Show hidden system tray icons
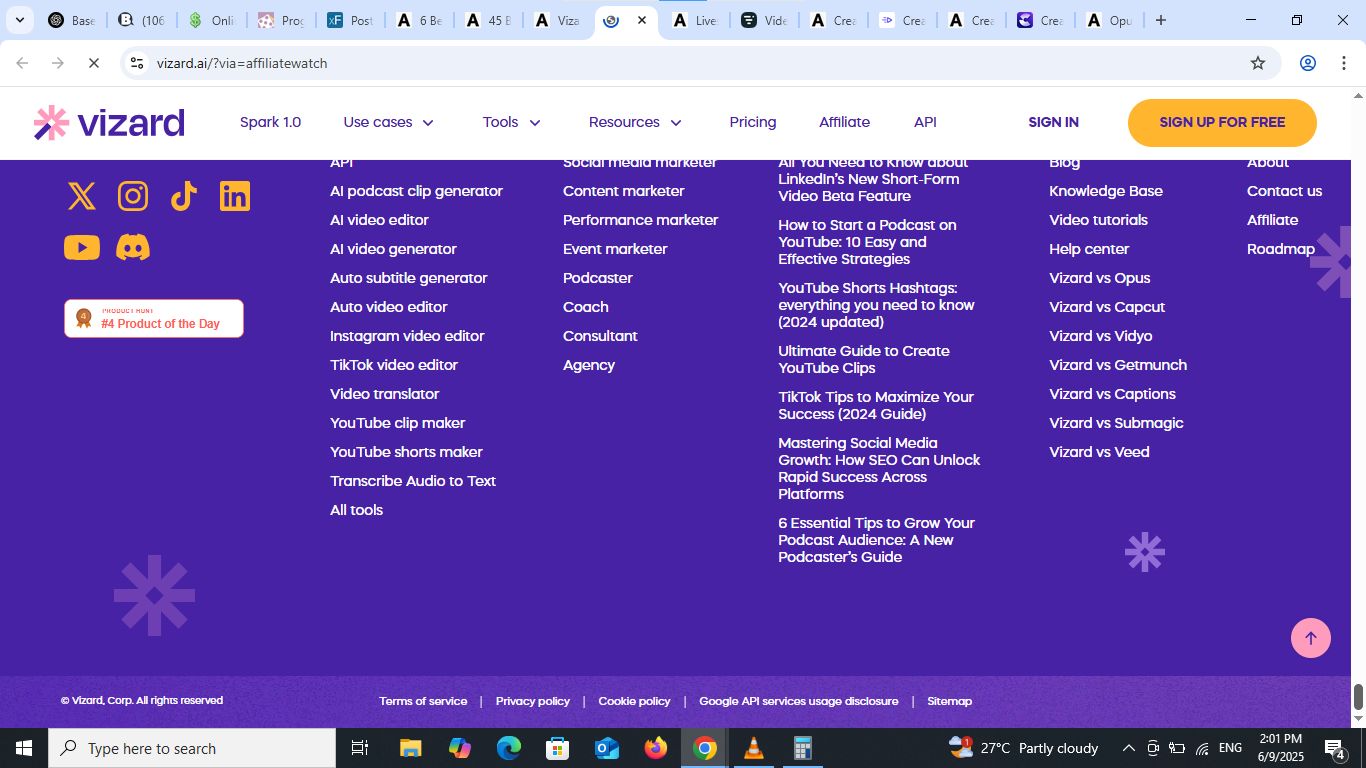 point(1128,748)
